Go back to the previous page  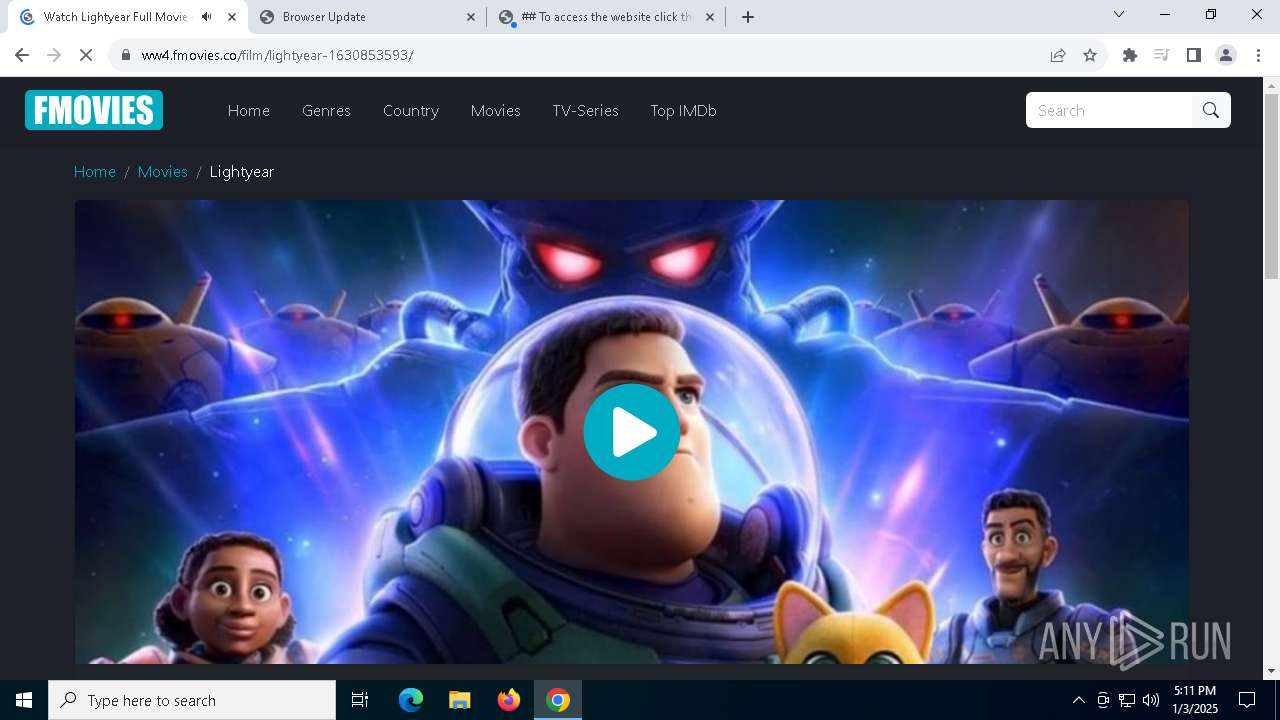22,55
